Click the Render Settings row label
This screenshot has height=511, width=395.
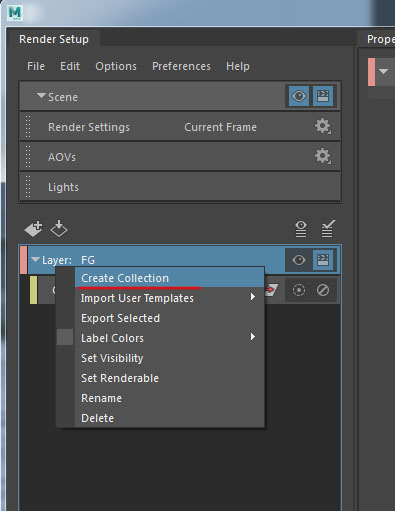[x=89, y=127]
